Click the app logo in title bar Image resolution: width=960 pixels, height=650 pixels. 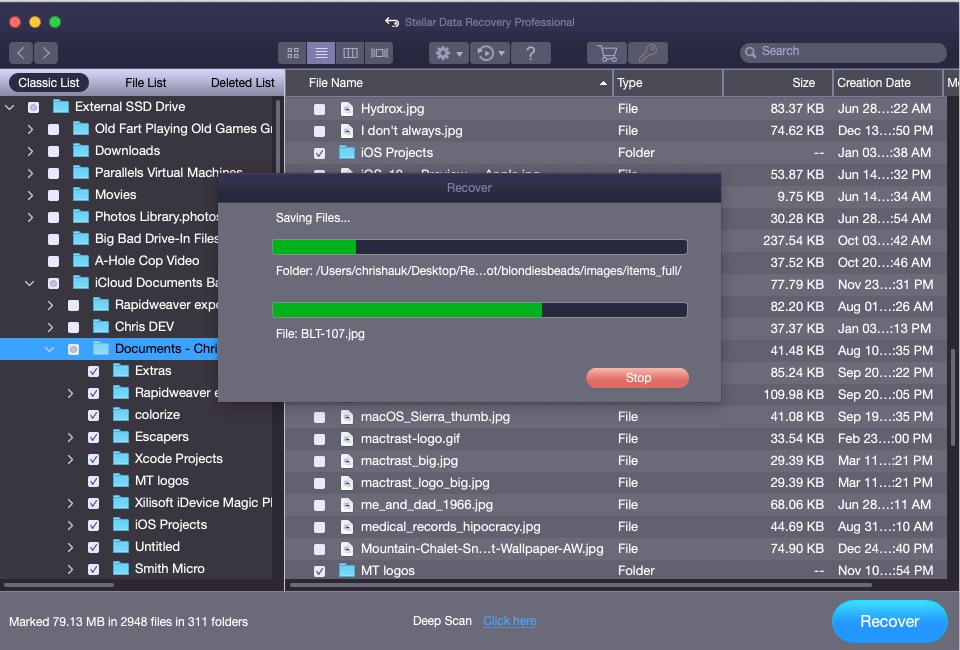[x=392, y=23]
